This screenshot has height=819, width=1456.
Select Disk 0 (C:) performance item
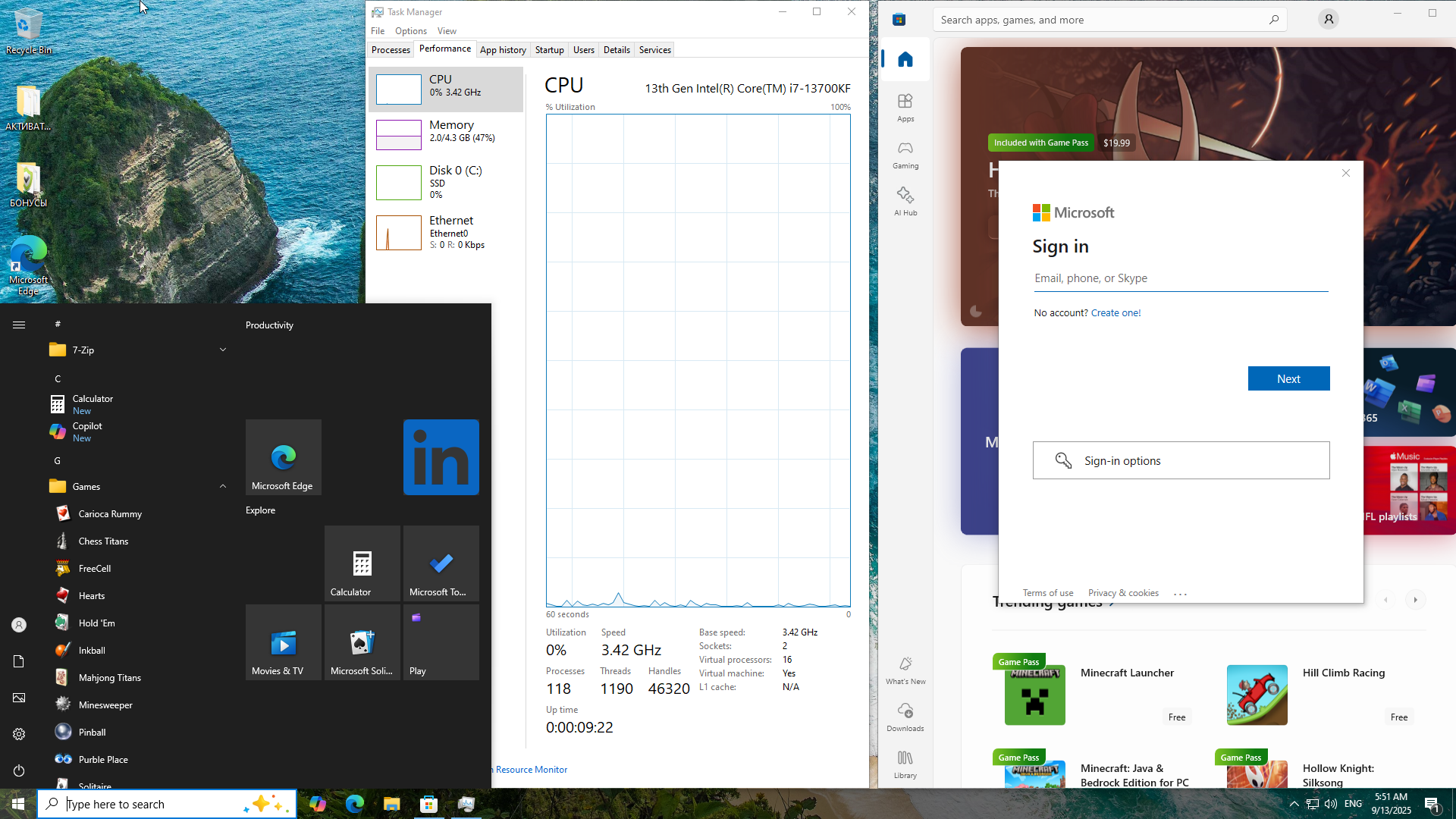(446, 182)
